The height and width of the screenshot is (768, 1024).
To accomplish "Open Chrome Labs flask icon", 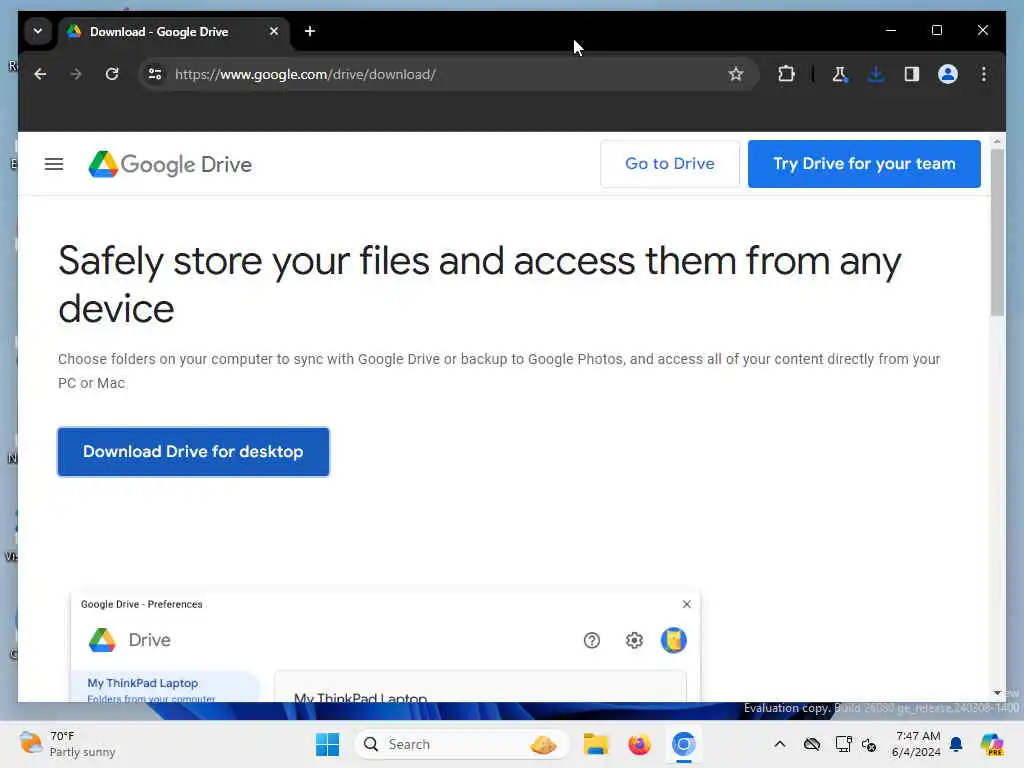I will pyautogui.click(x=840, y=74).
